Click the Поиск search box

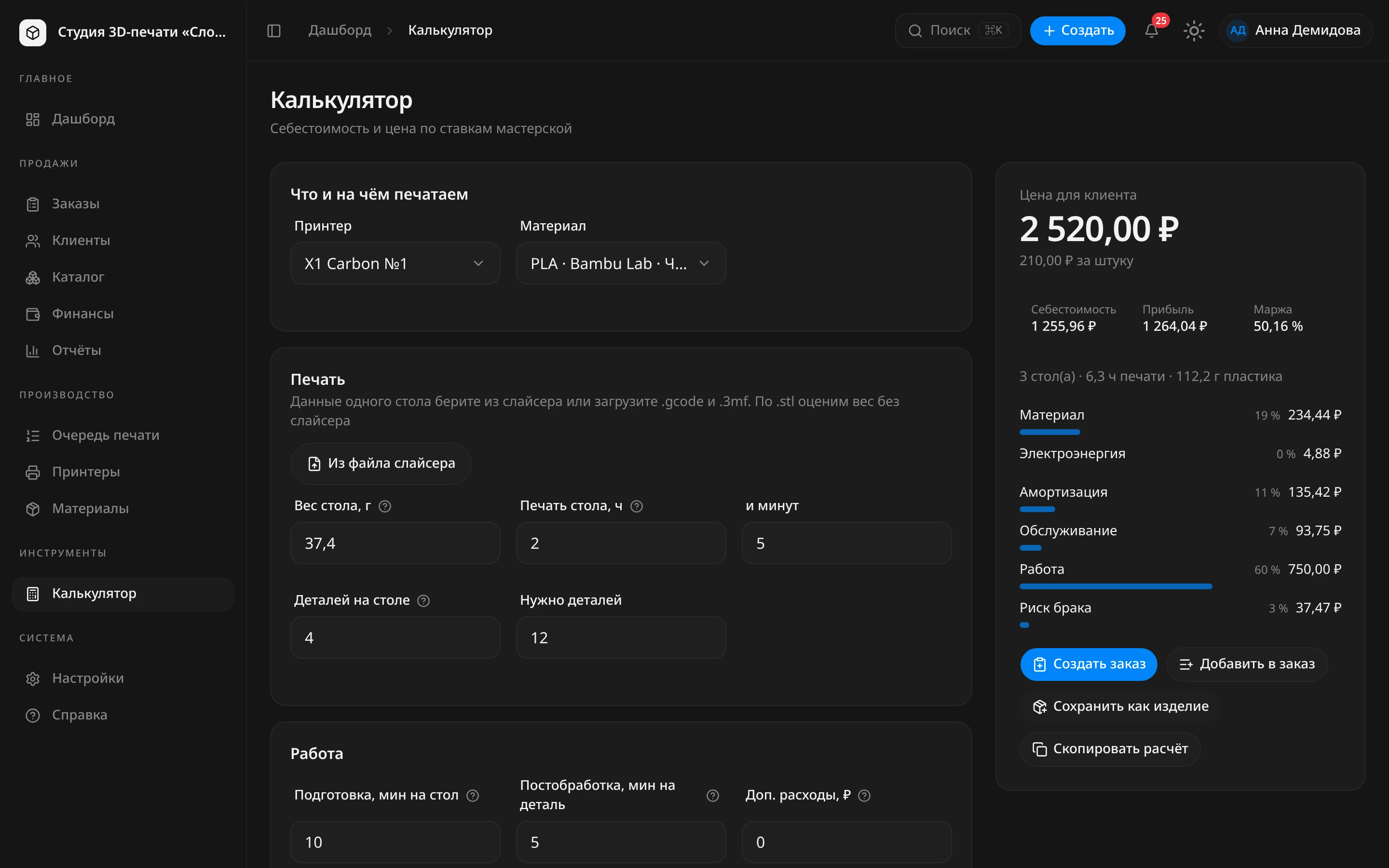[957, 30]
